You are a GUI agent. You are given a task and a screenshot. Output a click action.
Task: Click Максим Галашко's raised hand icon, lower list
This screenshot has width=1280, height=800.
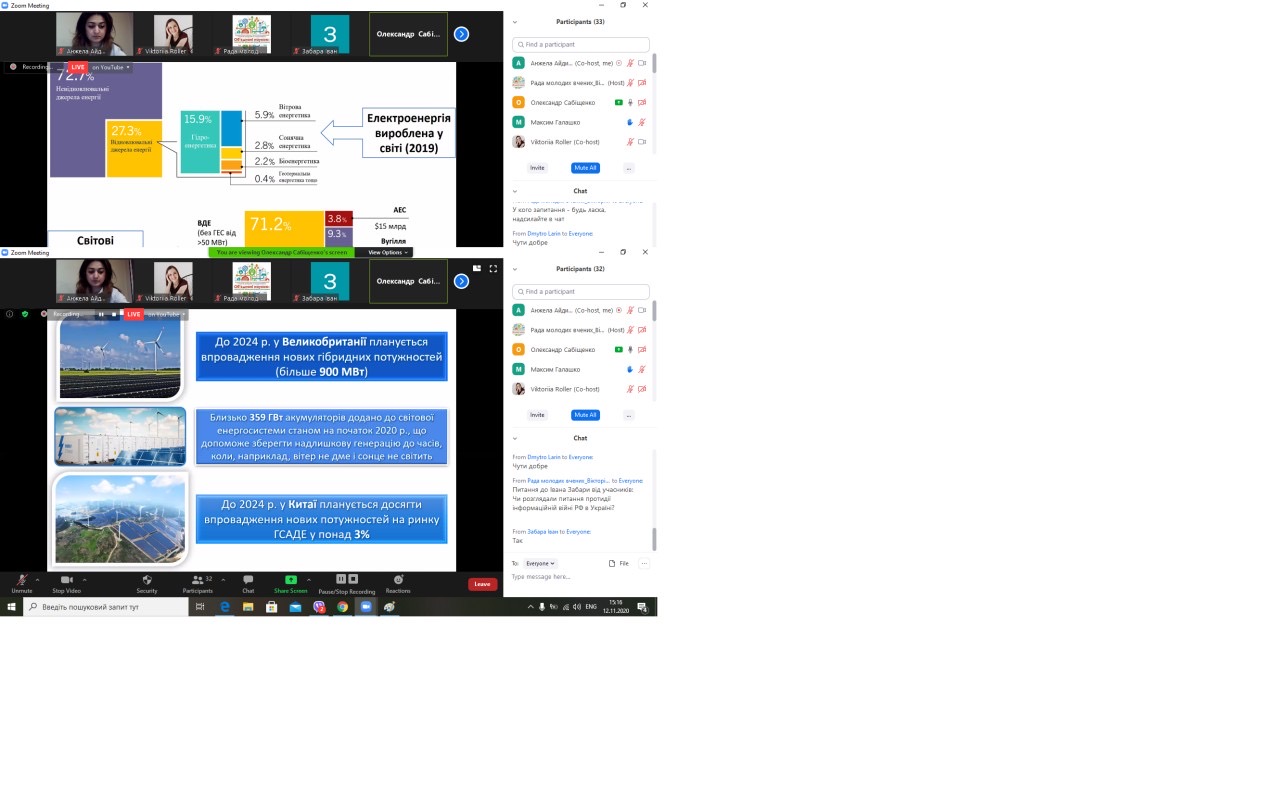630,369
